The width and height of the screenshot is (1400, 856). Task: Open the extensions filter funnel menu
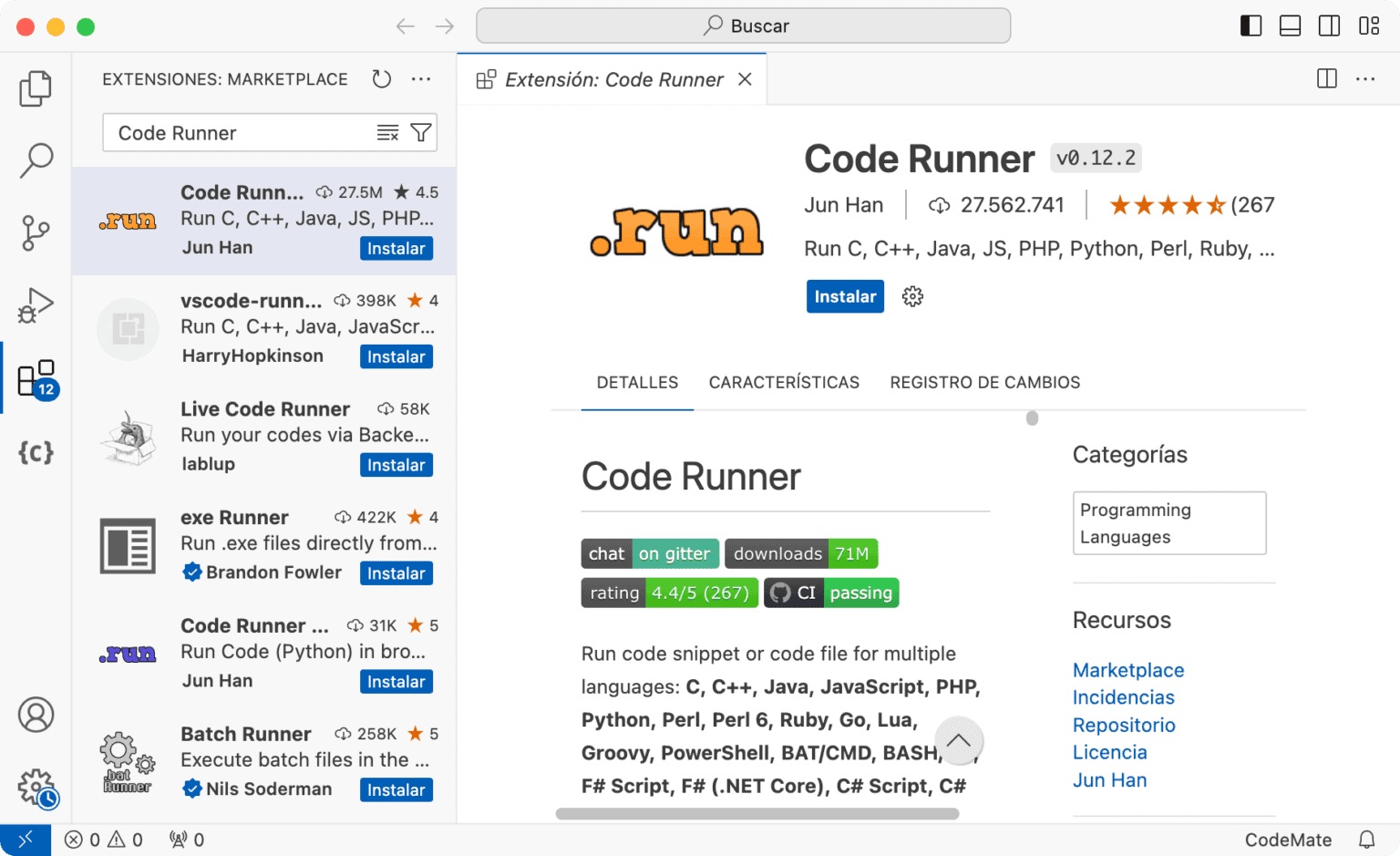click(420, 132)
